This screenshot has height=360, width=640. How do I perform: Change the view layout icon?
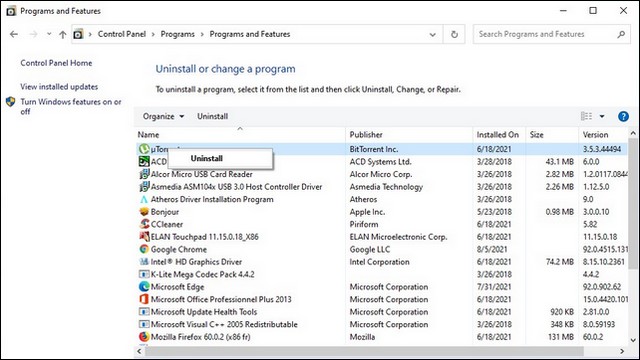click(x=586, y=116)
